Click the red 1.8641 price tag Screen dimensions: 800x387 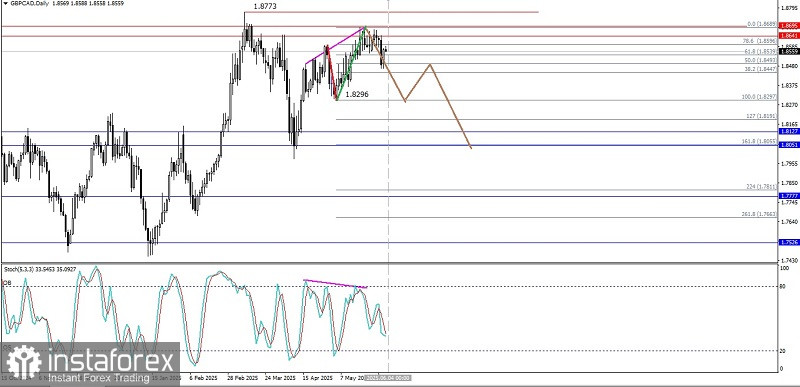click(x=789, y=36)
